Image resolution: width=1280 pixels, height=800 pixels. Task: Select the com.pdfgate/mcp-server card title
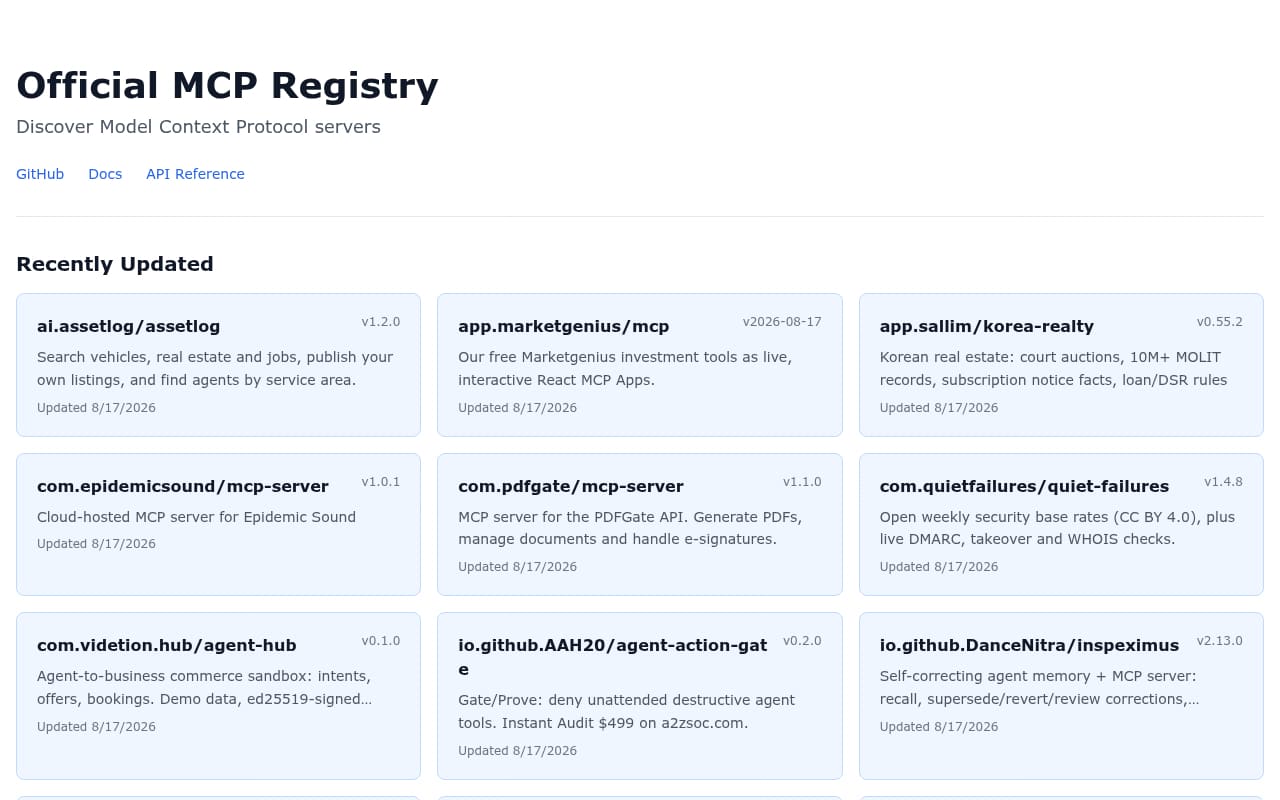(571, 486)
